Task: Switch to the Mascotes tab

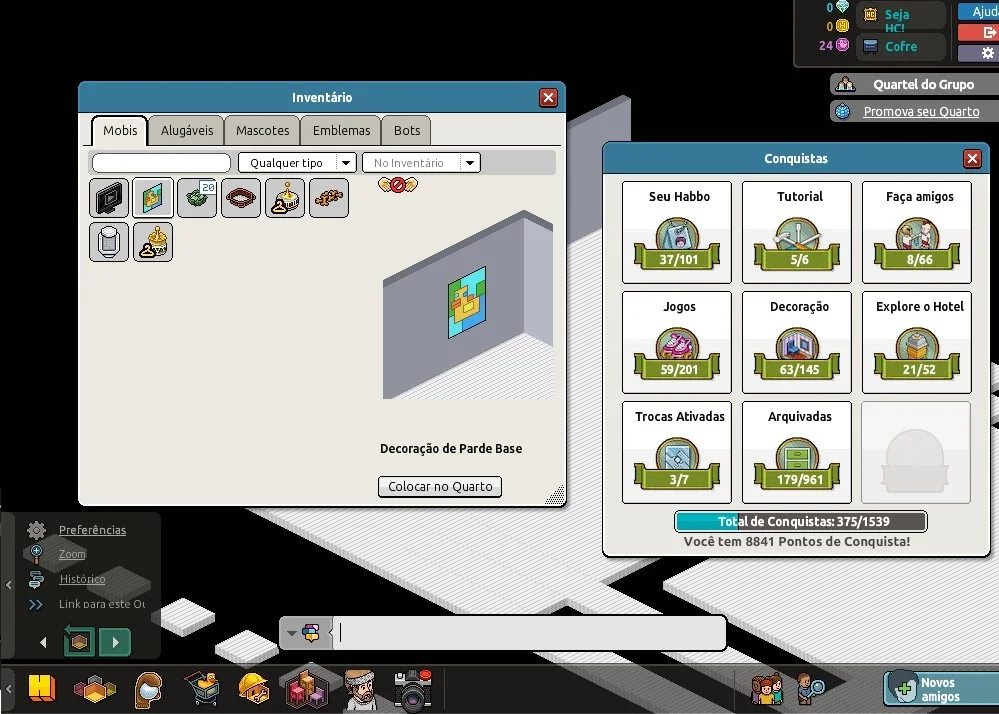Action: pos(262,131)
